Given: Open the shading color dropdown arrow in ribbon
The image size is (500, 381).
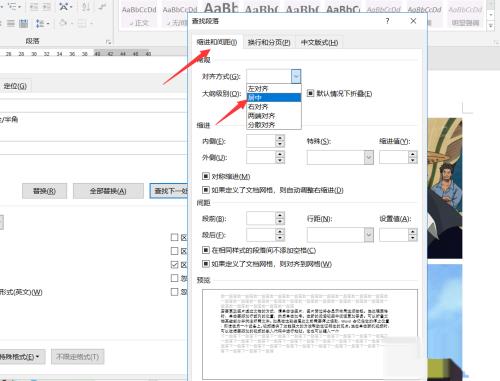Looking at the screenshot, I should click(x=71, y=23).
